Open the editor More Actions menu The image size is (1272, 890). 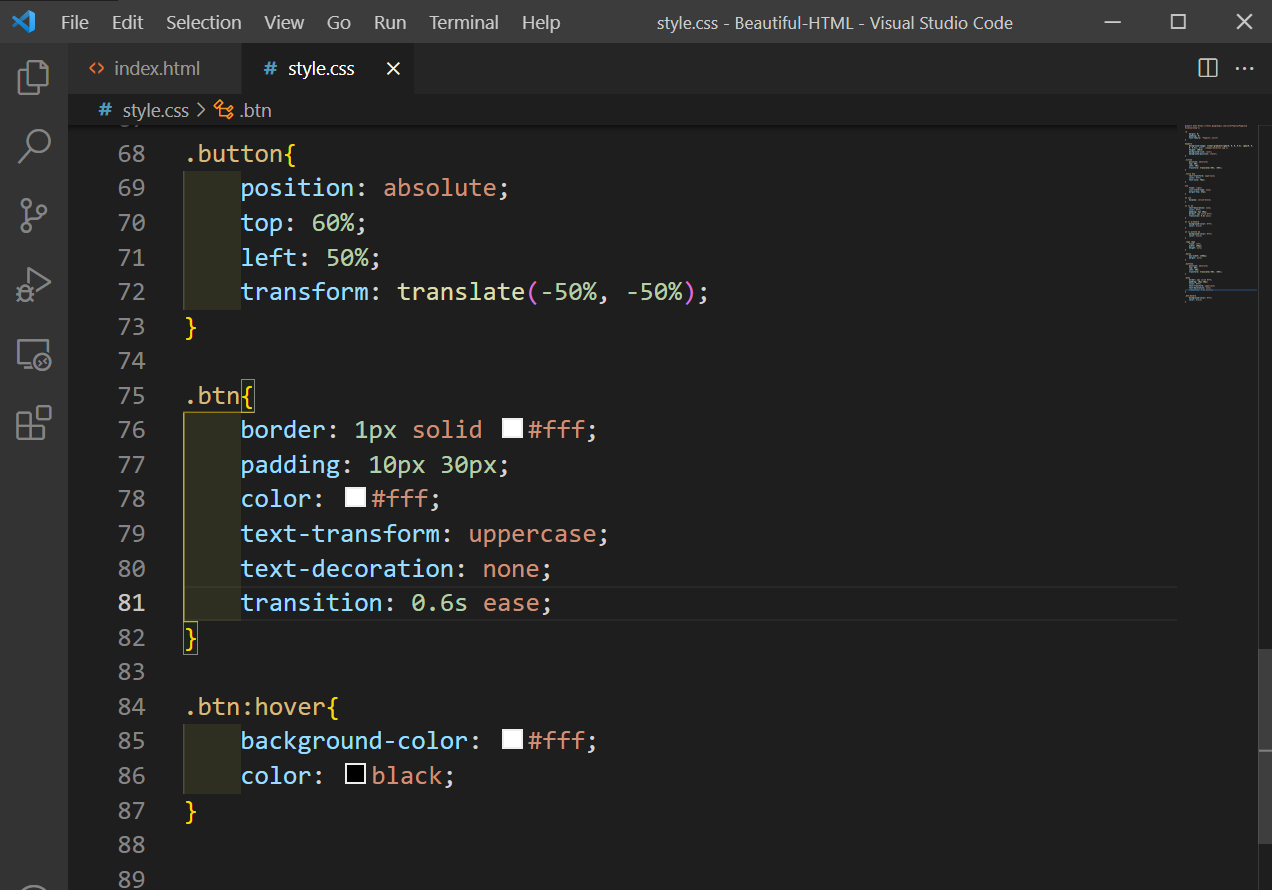pyautogui.click(x=1244, y=68)
